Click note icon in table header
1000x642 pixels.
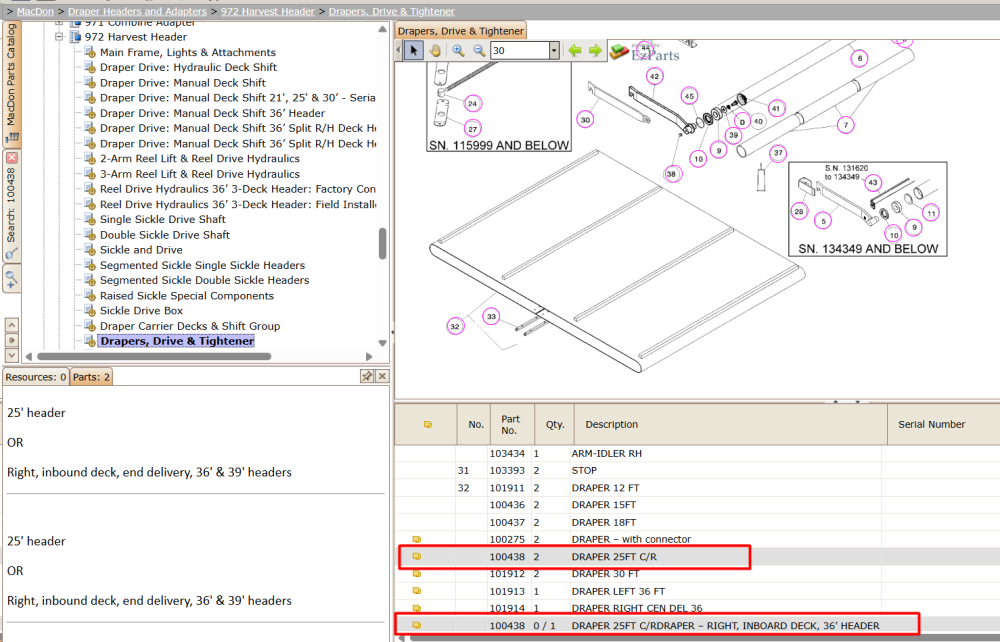pos(428,425)
